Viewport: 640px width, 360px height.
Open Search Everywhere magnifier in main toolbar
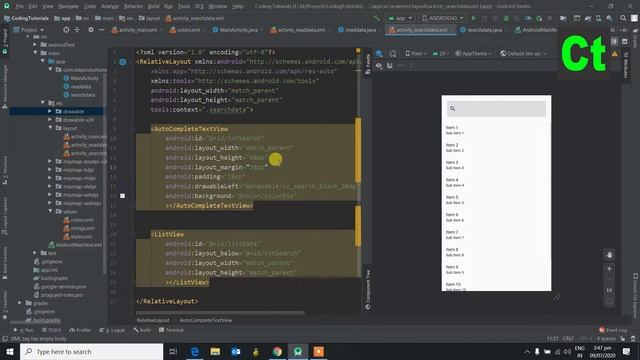coord(623,18)
